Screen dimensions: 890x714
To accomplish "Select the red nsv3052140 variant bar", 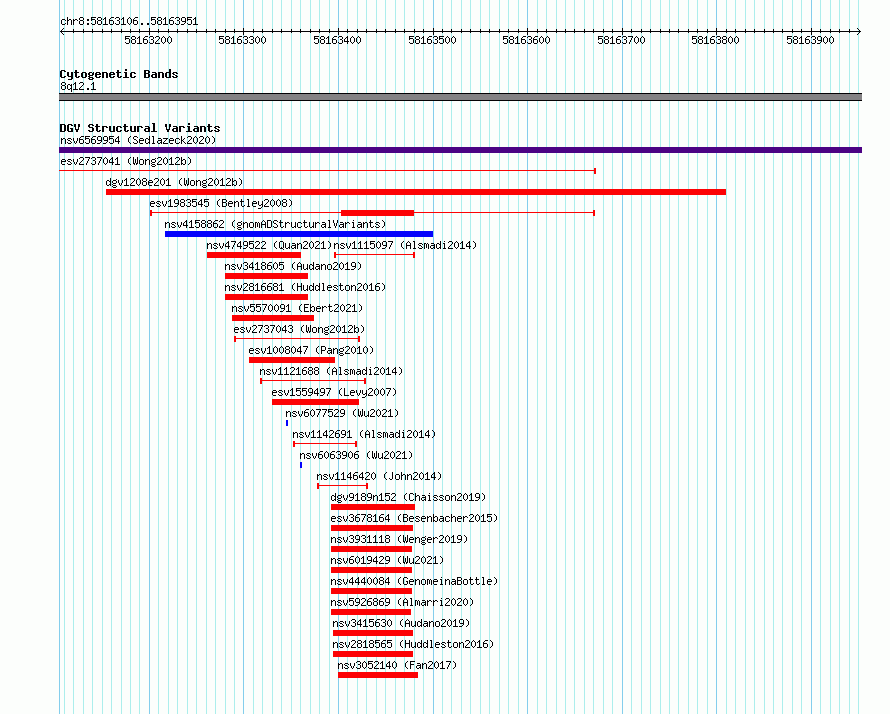I will [378, 675].
